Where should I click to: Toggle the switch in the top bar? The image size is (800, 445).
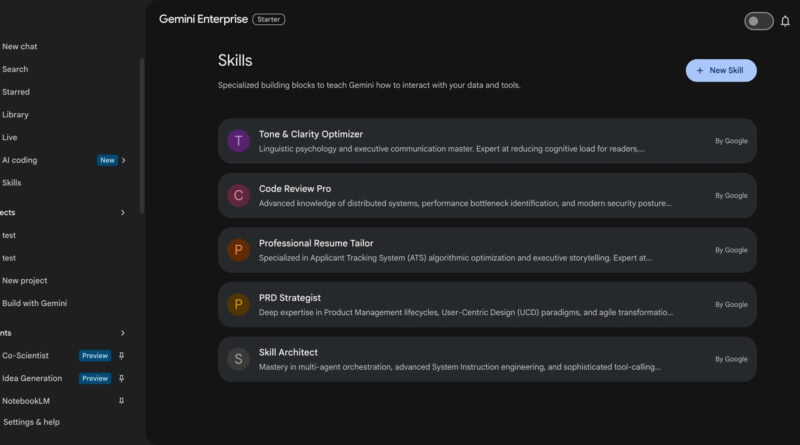(758, 21)
